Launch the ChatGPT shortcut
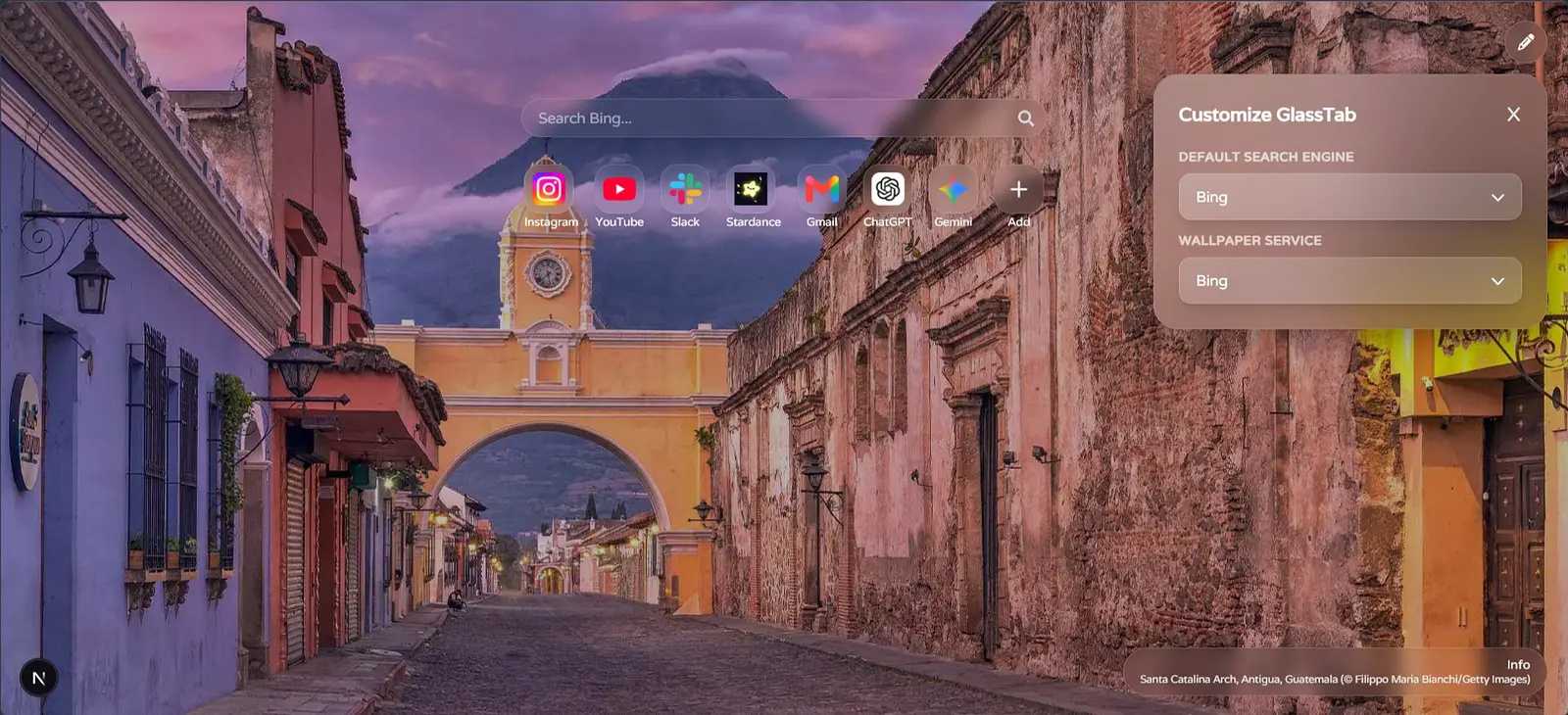Image resolution: width=1568 pixels, height=715 pixels. 888,189
